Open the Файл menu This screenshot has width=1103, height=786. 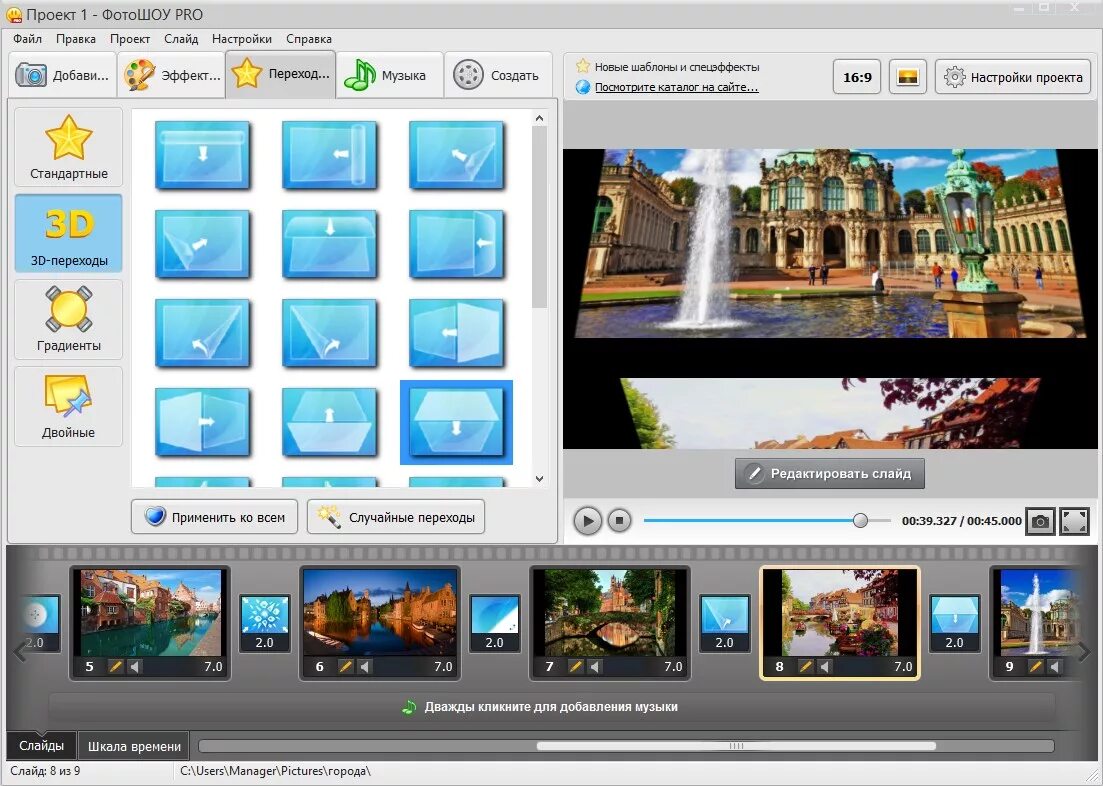[27, 39]
